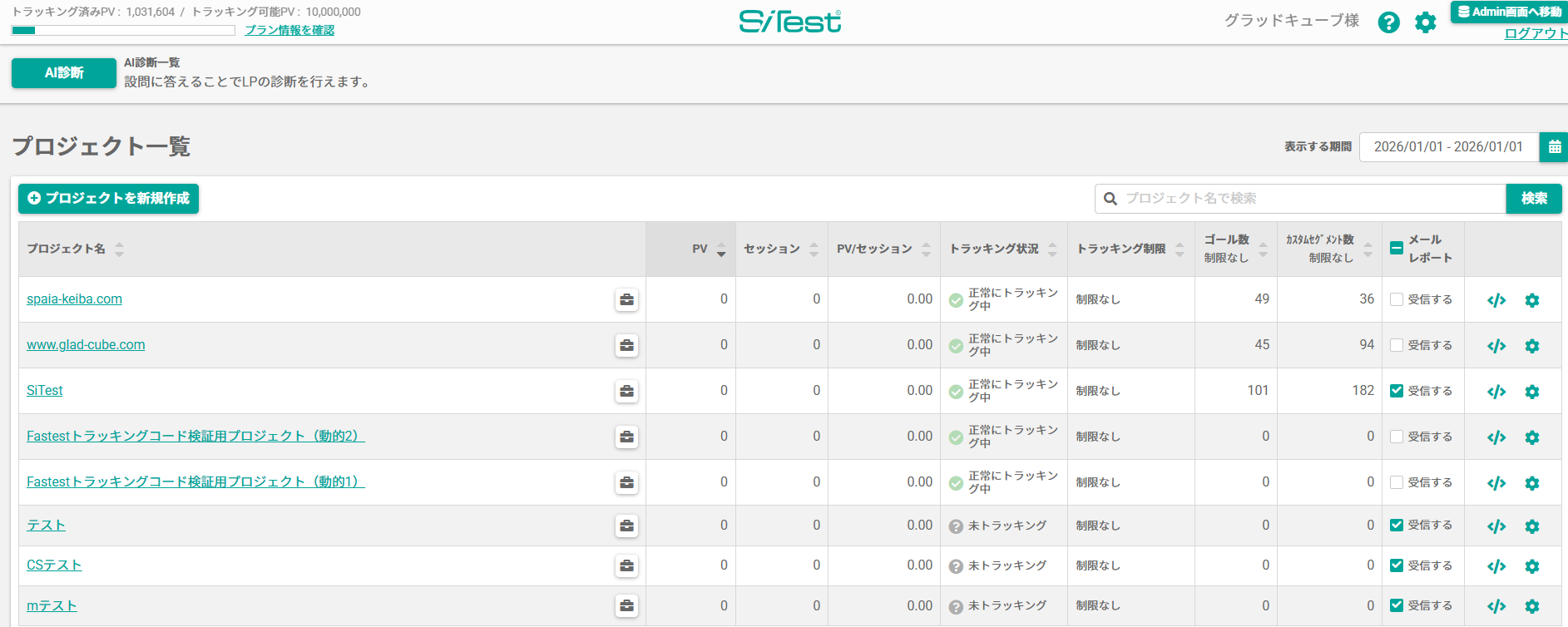Sort by トラッキング状況 column

(x=1052, y=249)
